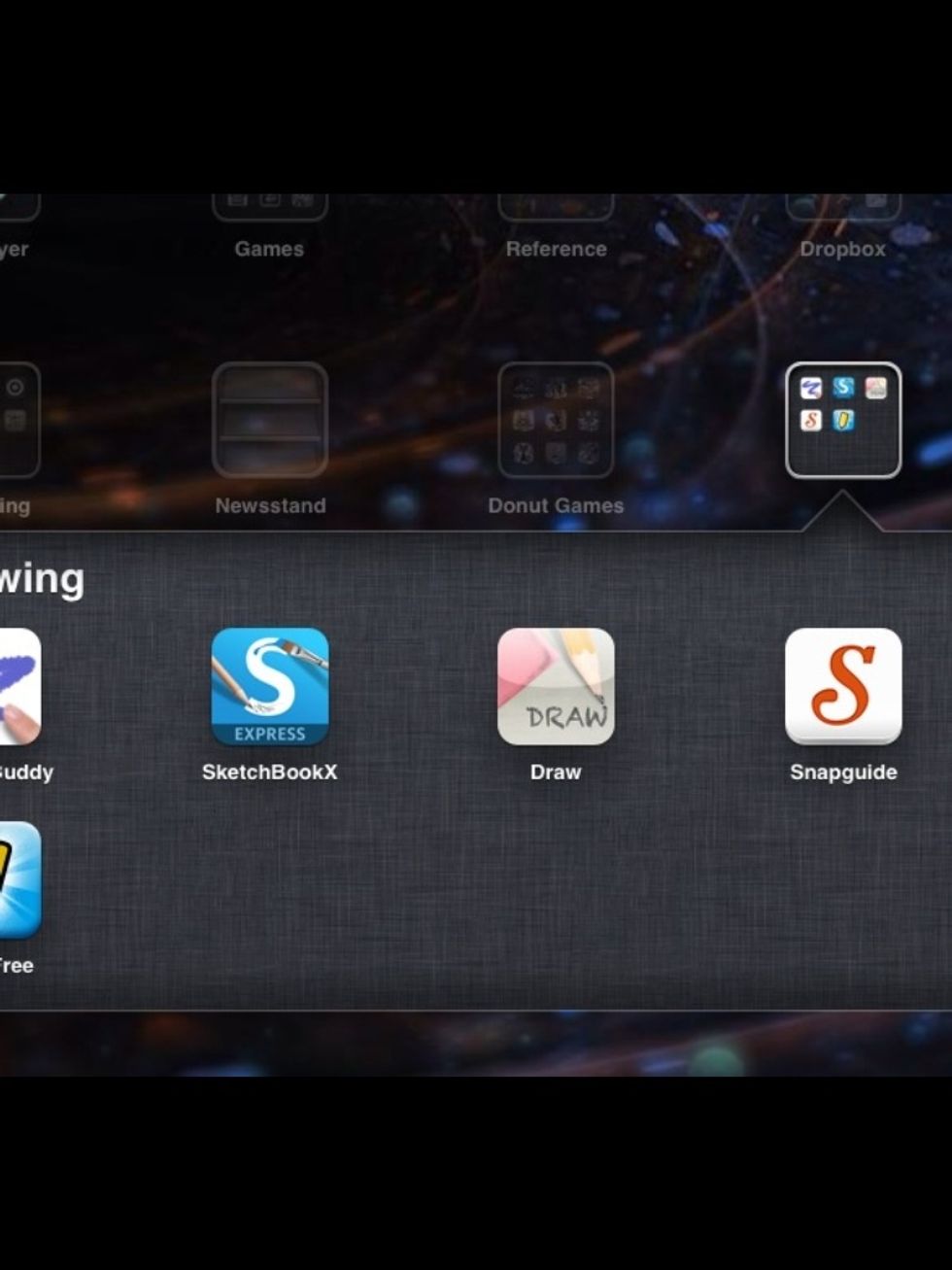The width and height of the screenshot is (952, 1270).
Task: Open the SketchBookX app
Action: (x=269, y=688)
